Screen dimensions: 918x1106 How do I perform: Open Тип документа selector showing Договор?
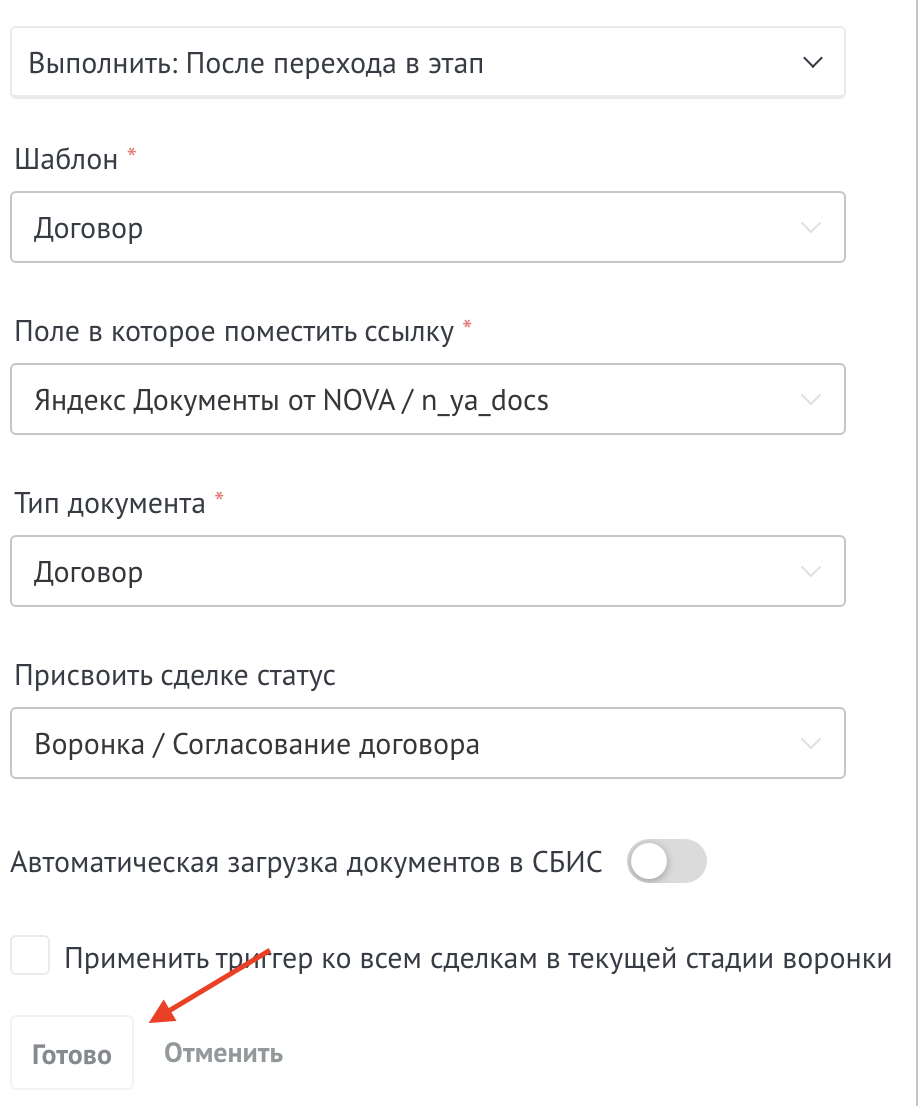[428, 571]
